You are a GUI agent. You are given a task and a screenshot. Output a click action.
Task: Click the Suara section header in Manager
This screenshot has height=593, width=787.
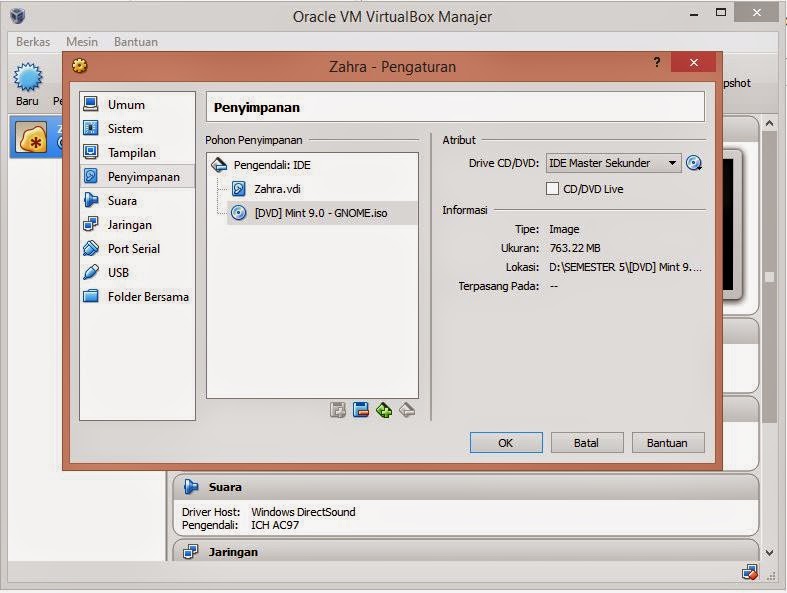[465, 487]
